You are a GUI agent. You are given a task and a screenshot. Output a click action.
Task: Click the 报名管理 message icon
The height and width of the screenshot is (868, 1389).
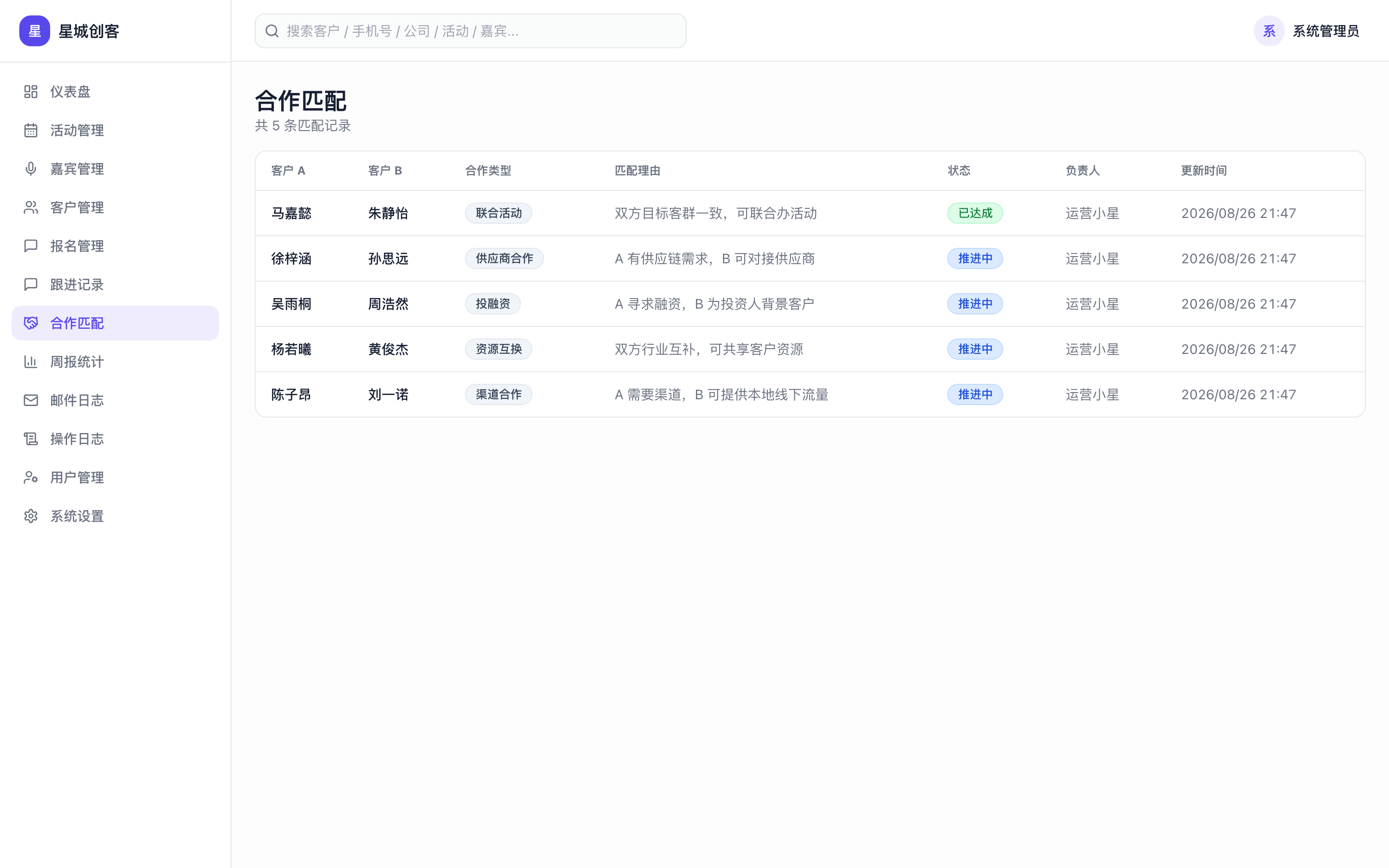click(31, 246)
